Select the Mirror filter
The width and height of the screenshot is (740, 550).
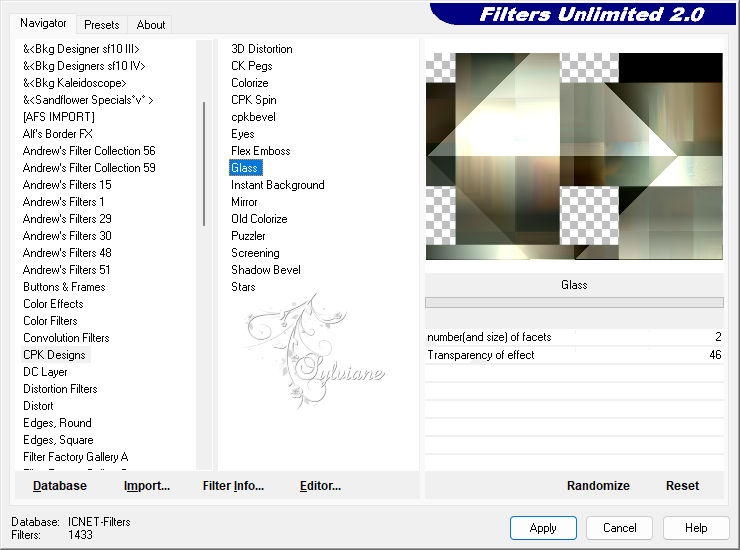pyautogui.click(x=244, y=202)
